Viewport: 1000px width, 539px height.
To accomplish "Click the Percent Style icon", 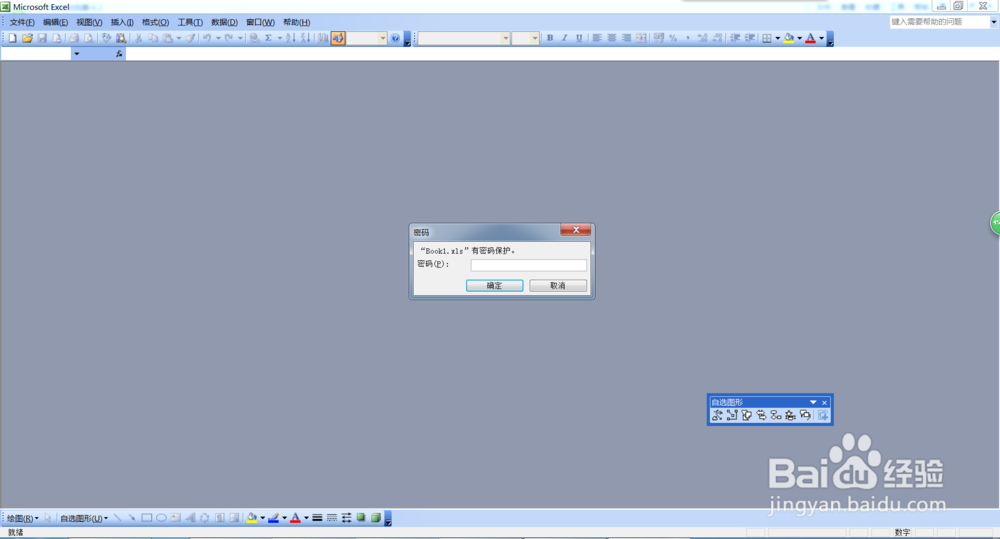I will coord(673,38).
